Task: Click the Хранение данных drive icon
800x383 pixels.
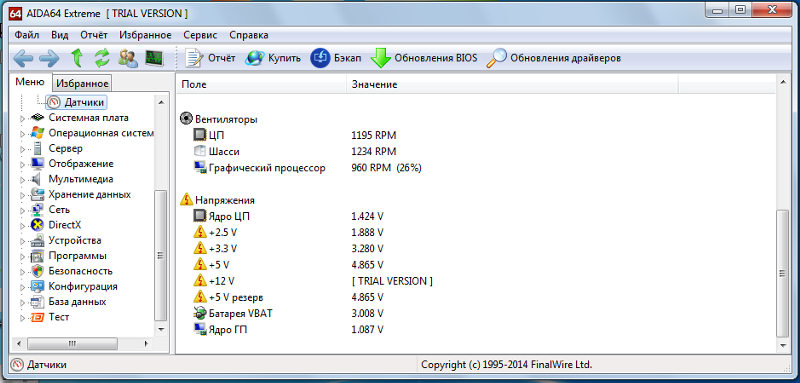Action: [x=37, y=194]
